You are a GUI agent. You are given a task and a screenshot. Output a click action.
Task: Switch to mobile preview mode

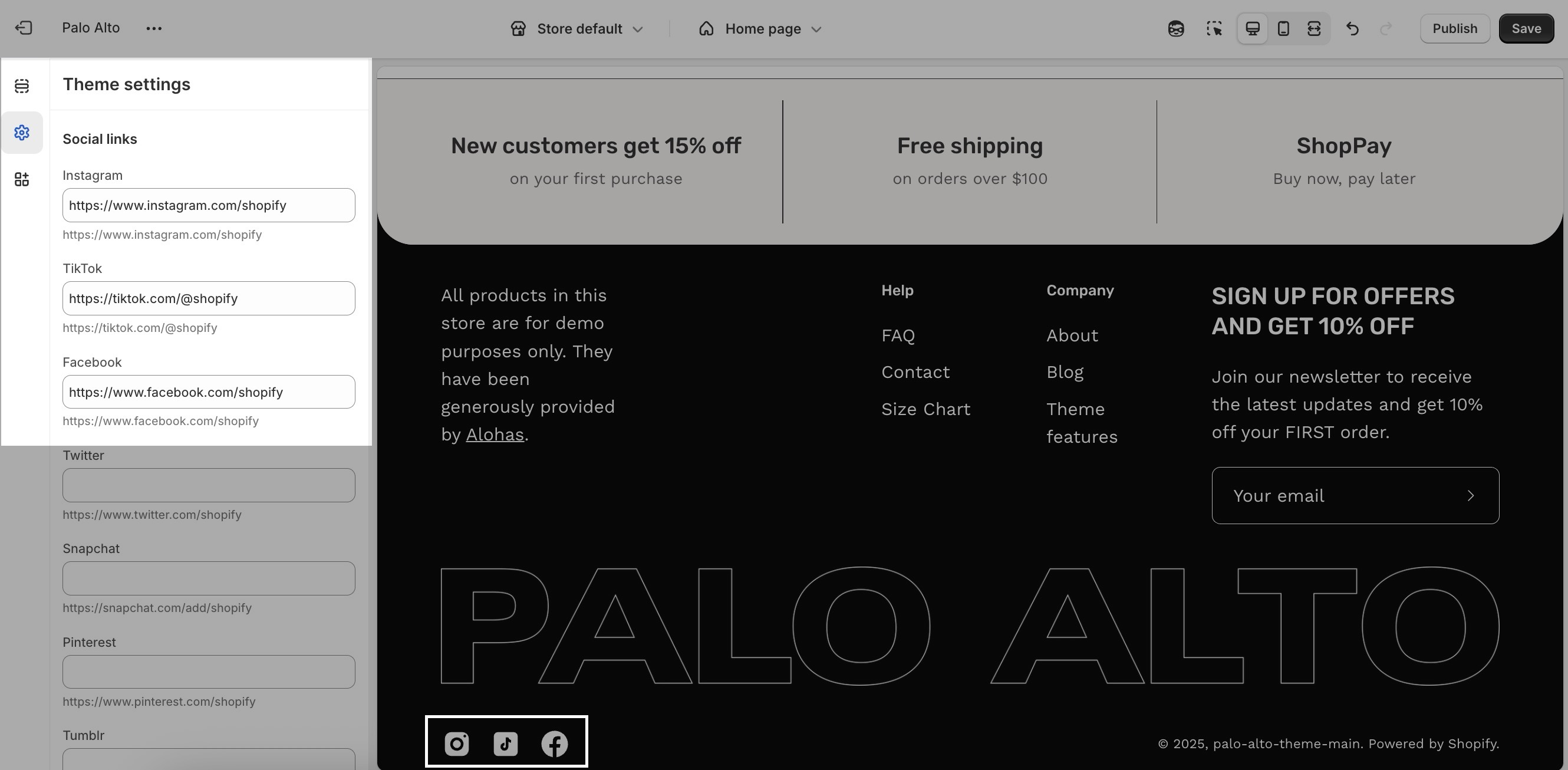tap(1283, 29)
